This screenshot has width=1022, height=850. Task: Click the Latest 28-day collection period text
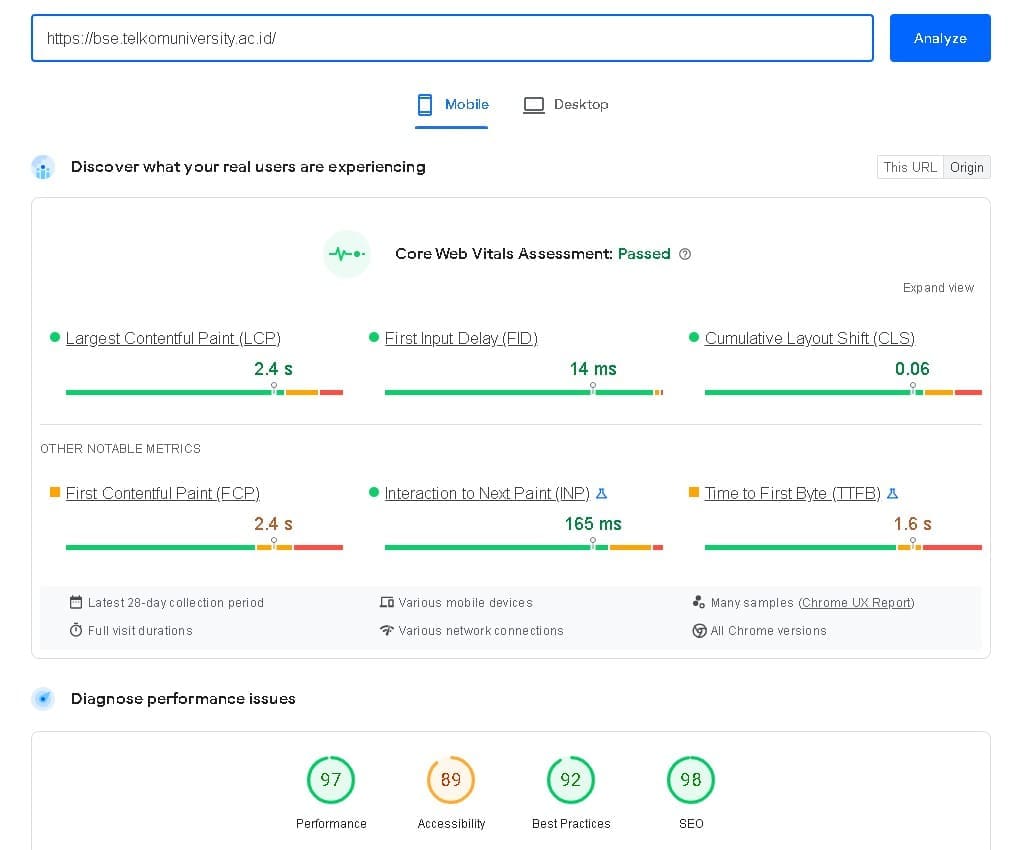pyautogui.click(x=176, y=602)
